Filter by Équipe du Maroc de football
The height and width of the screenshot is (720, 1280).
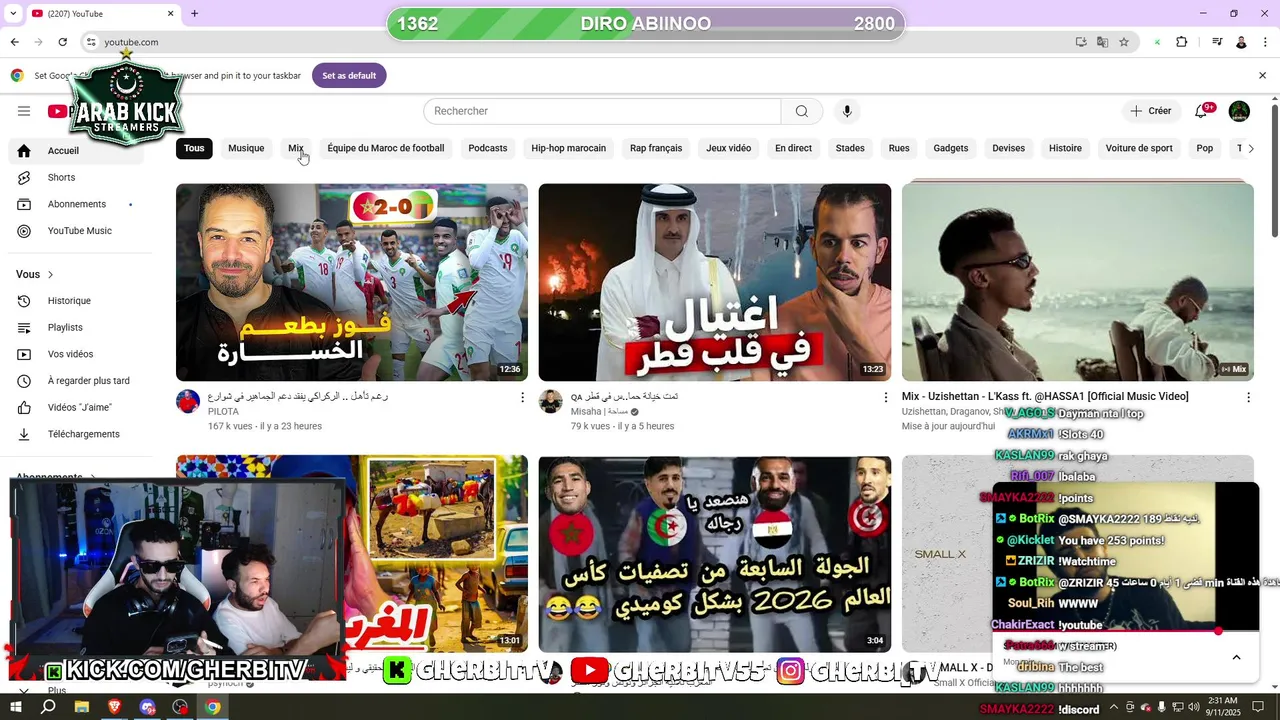click(x=386, y=148)
